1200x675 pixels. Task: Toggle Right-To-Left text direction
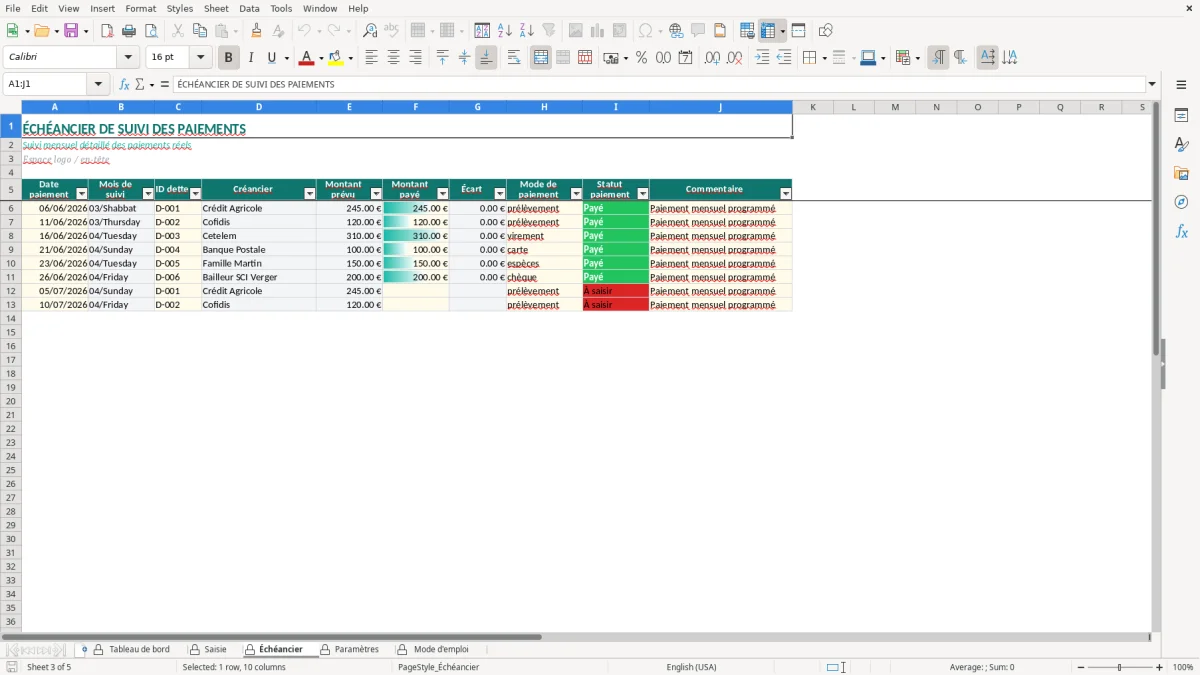pyautogui.click(x=960, y=58)
